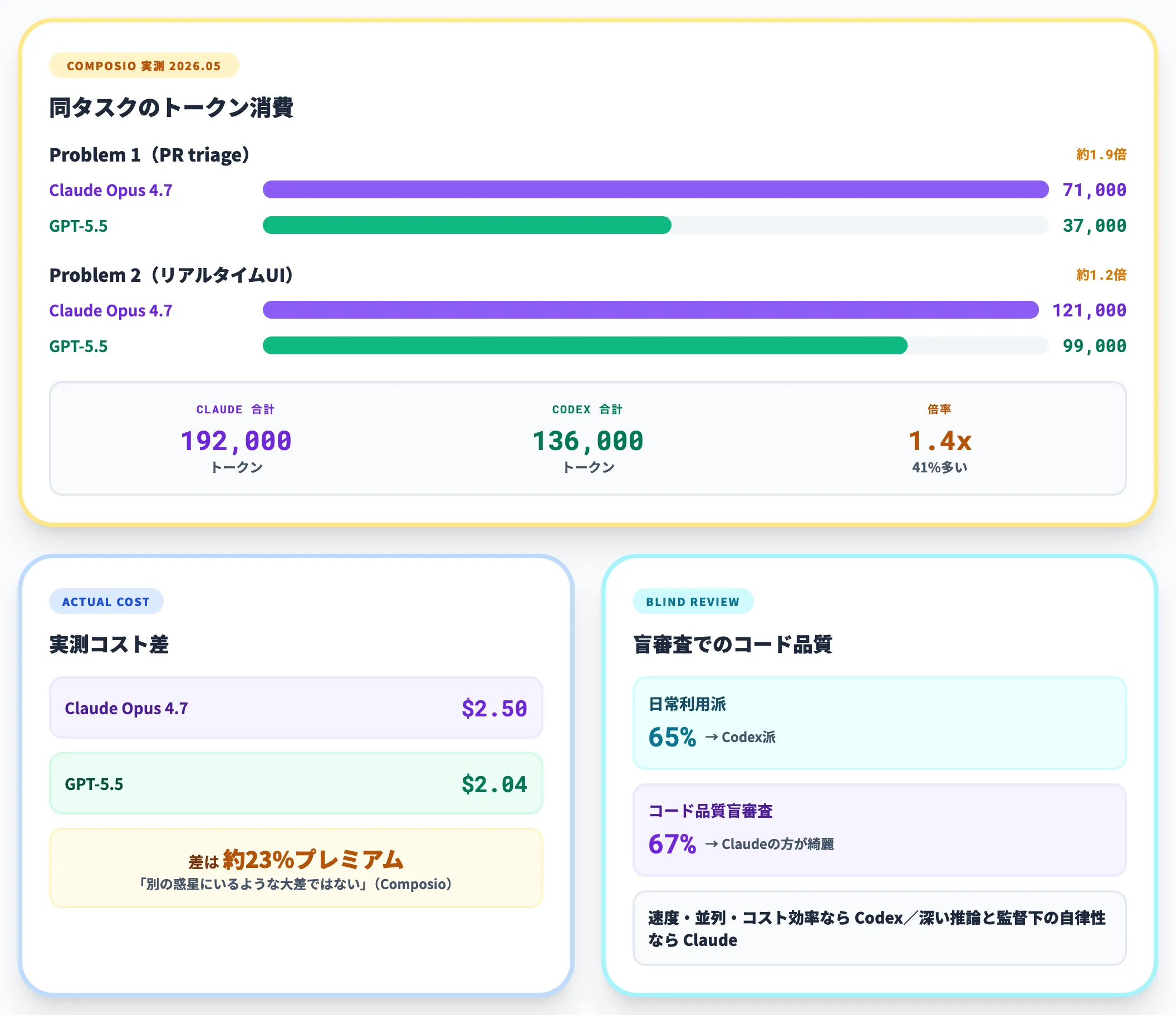Click the green GPT-5.5 bar for Problem 1
Viewport: 1176px width, 1015px height.
[467, 225]
